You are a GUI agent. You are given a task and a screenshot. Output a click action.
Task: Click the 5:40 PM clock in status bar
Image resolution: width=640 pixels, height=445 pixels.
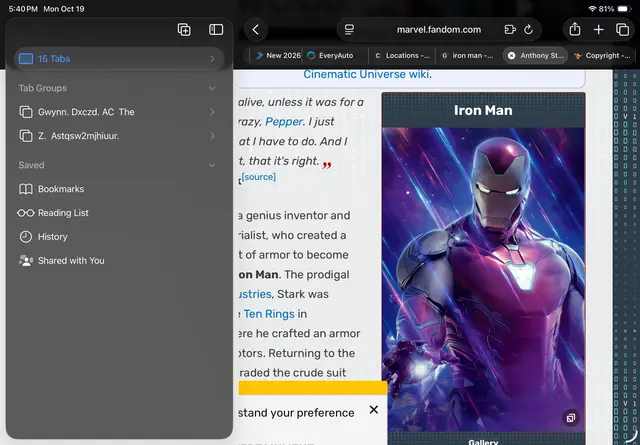[x=23, y=9]
